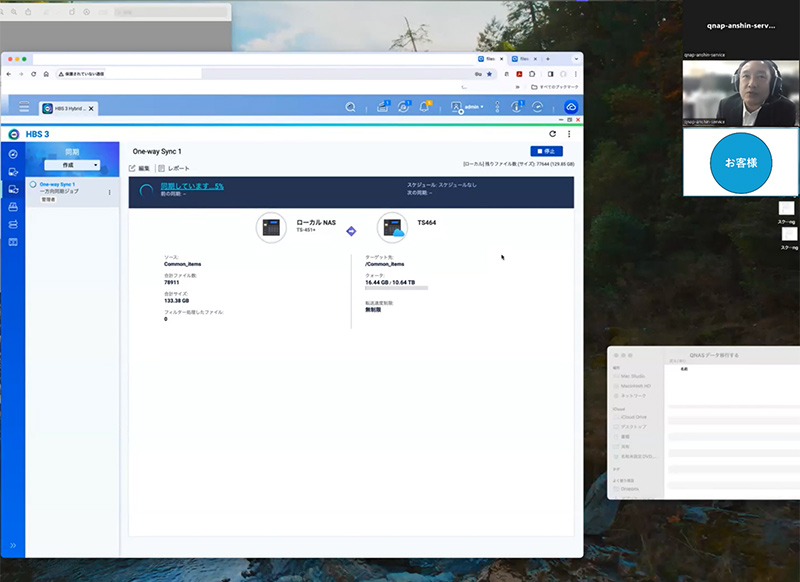Click the sync direction arrow icon
The image size is (800, 582).
(x=351, y=231)
